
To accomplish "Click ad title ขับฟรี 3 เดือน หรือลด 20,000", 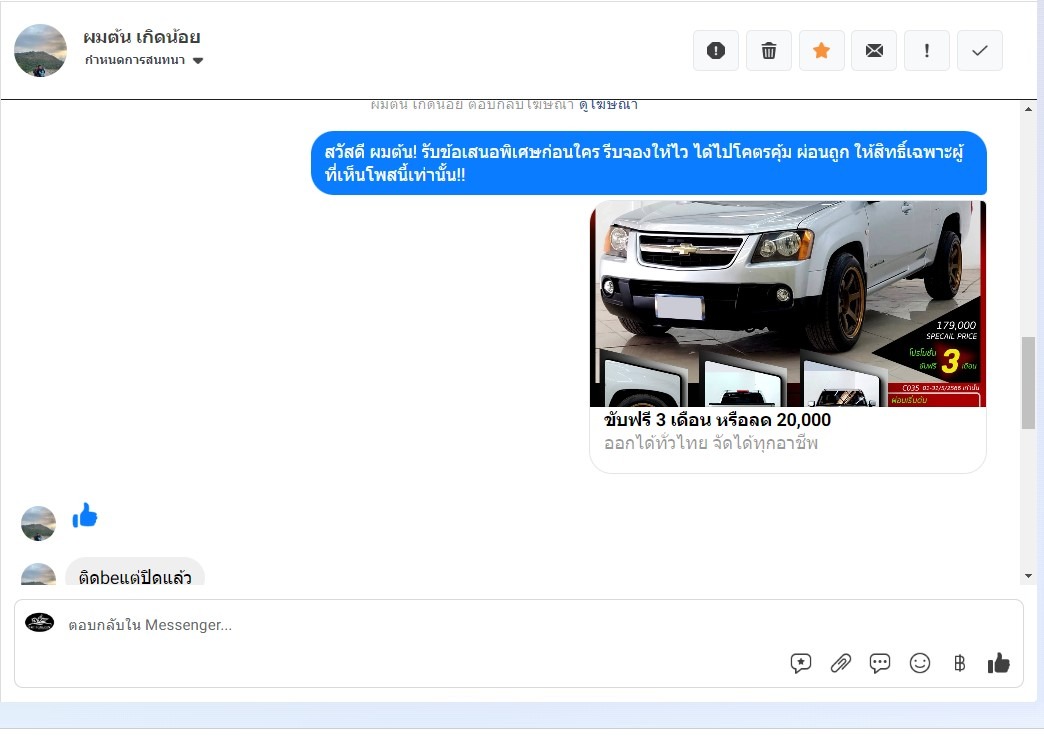I will point(717,420).
